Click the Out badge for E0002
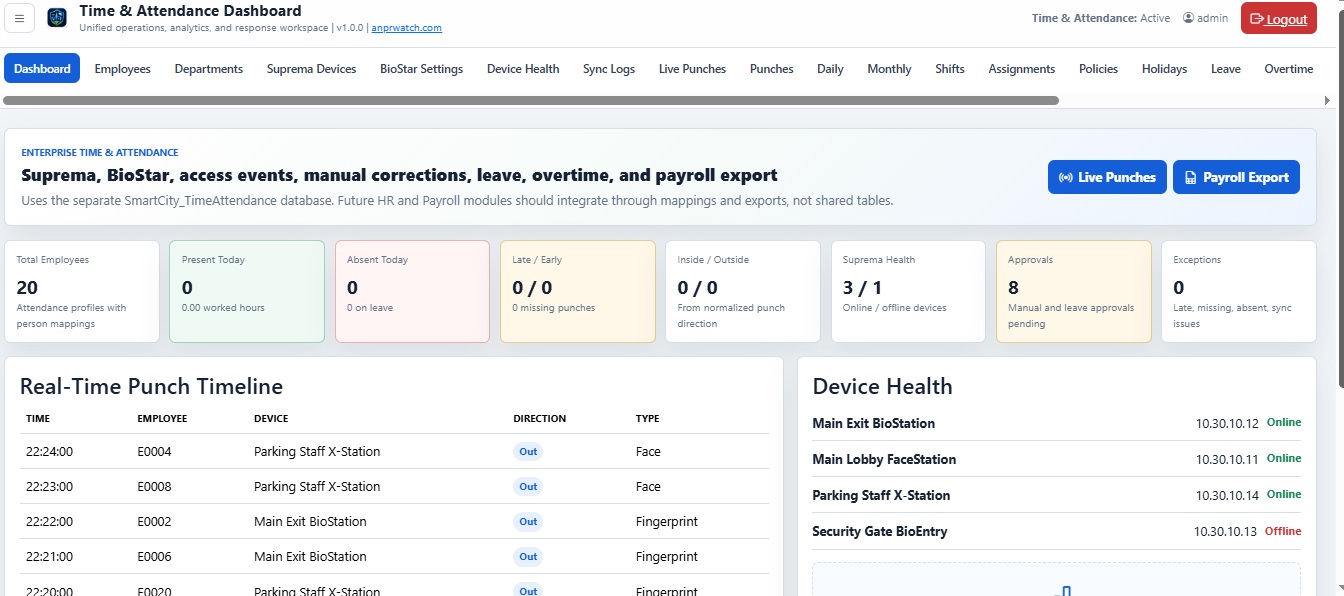This screenshot has height=596, width=1344. tap(528, 522)
